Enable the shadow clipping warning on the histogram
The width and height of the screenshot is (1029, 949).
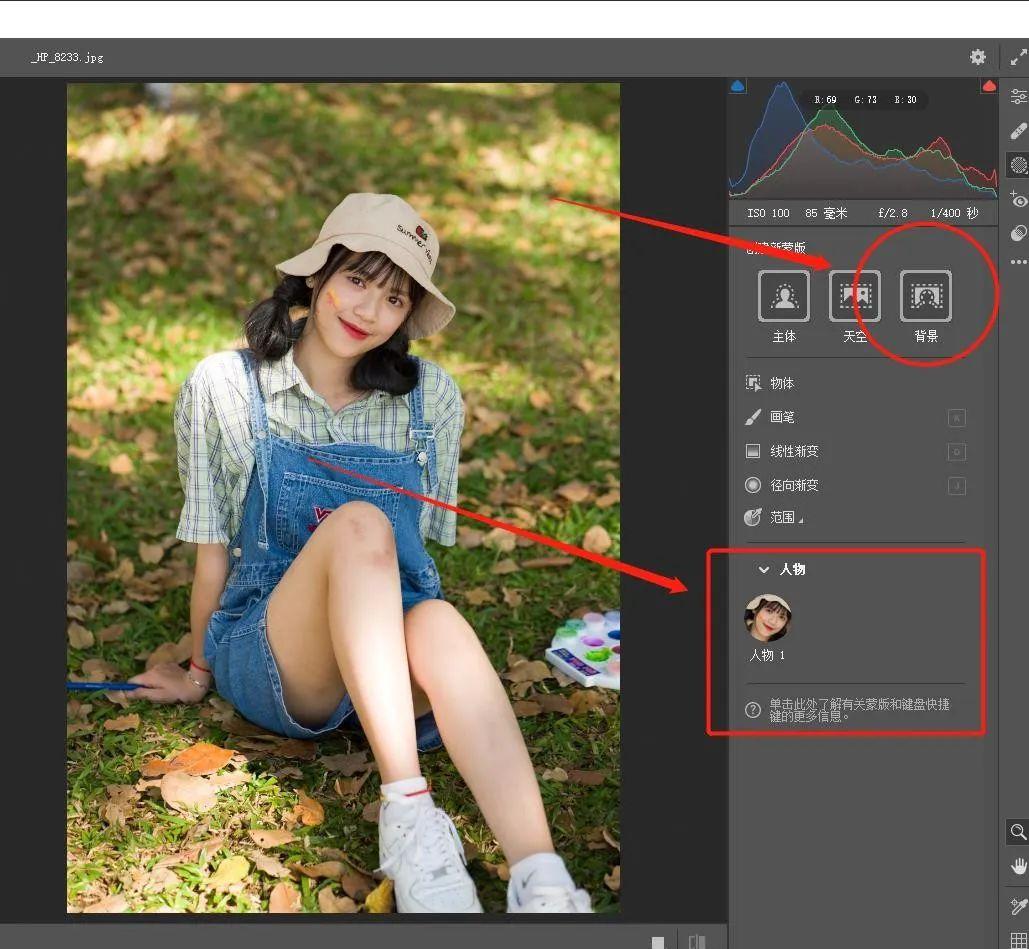tap(737, 86)
